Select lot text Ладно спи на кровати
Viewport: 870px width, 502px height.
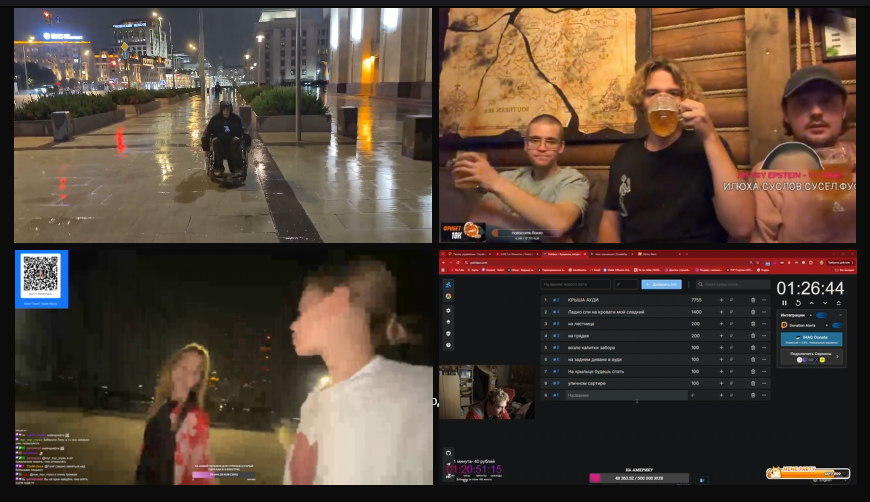coord(595,312)
